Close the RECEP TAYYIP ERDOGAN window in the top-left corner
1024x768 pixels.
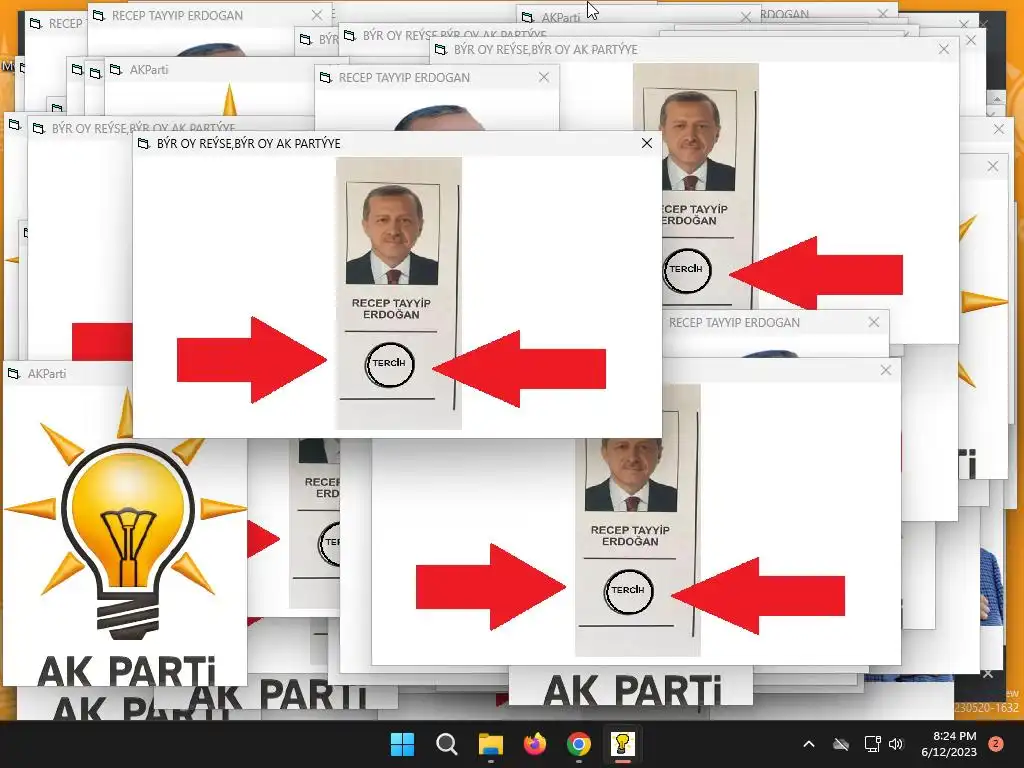pyautogui.click(x=317, y=15)
